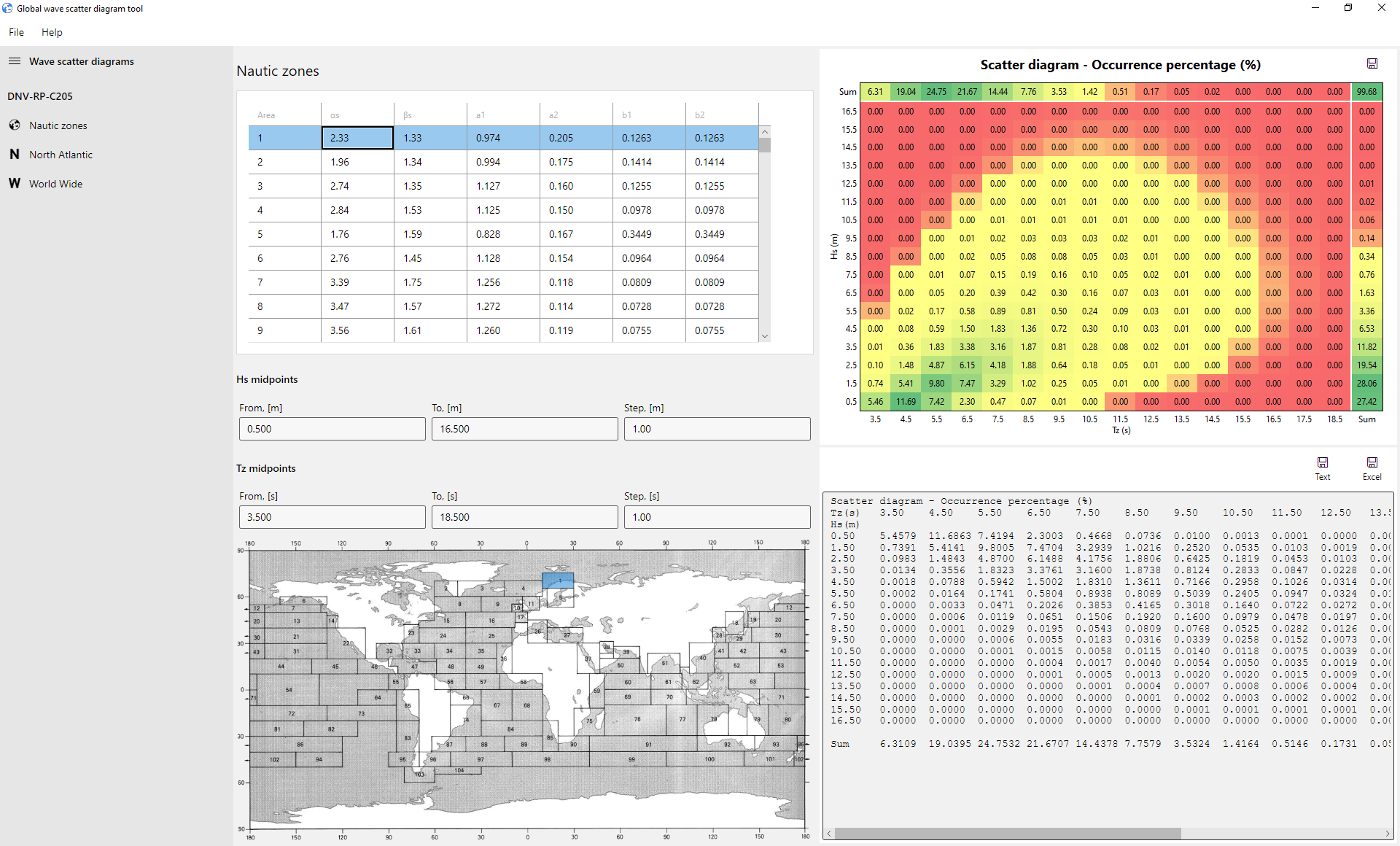Click the Hs midpoints Step field
The width and height of the screenshot is (1400, 846).
pyautogui.click(x=717, y=429)
